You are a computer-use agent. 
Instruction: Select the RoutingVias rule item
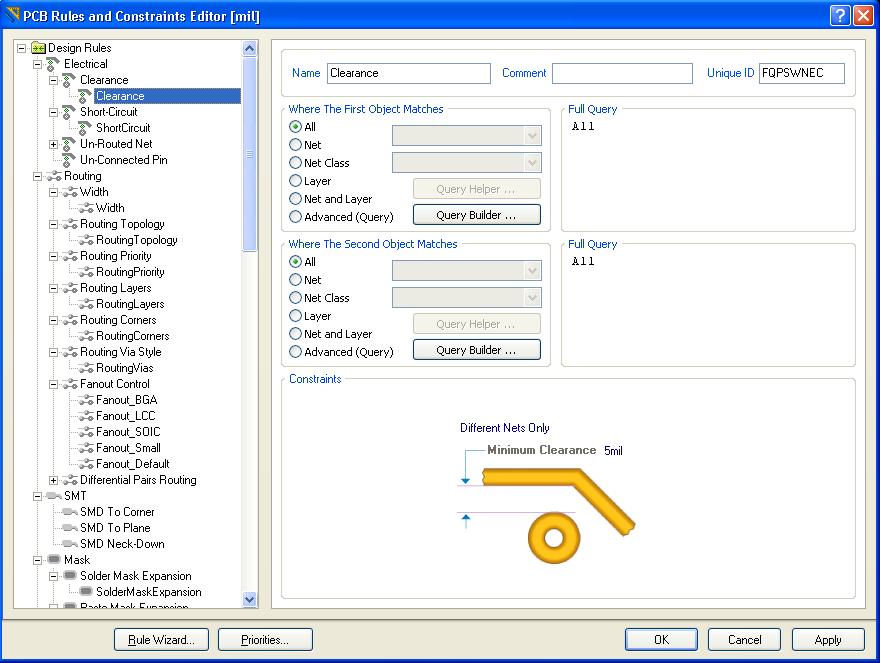124,368
